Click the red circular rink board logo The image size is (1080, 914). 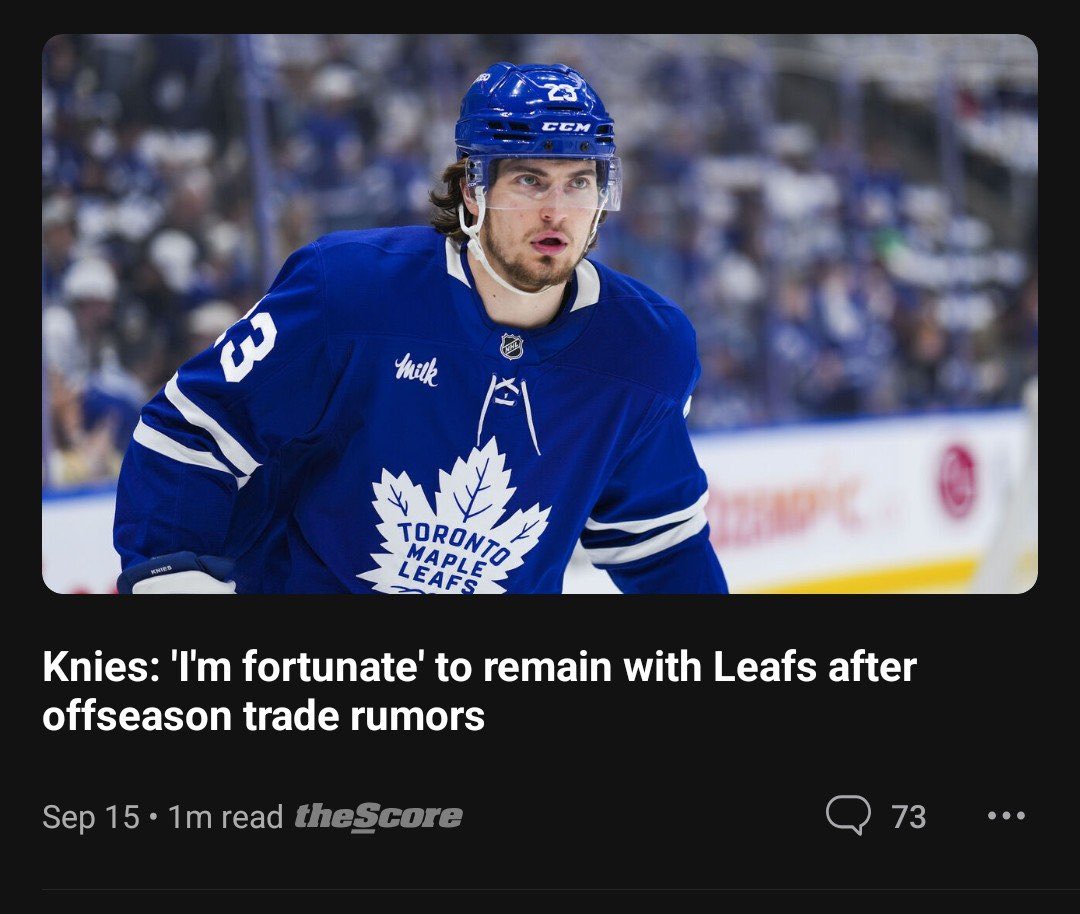957,481
